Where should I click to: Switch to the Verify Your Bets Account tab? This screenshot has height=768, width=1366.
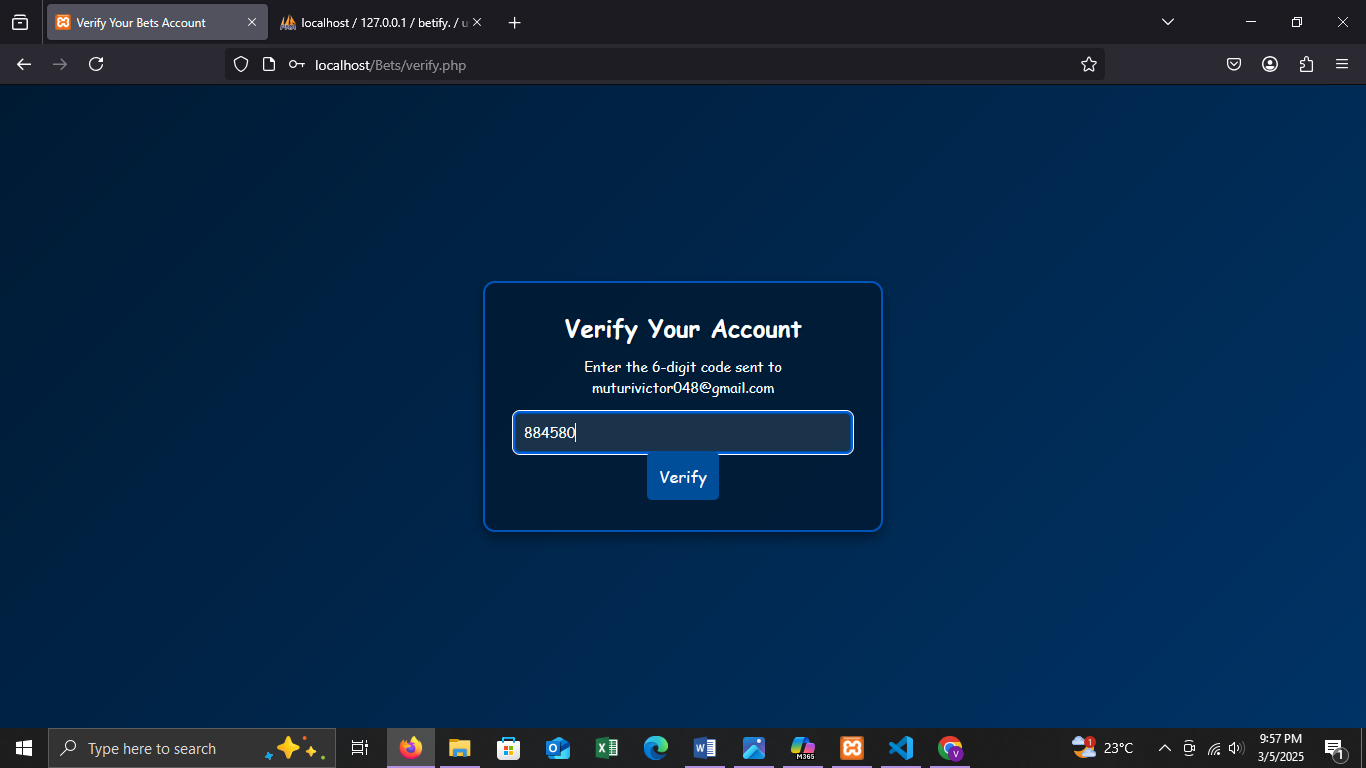157,22
